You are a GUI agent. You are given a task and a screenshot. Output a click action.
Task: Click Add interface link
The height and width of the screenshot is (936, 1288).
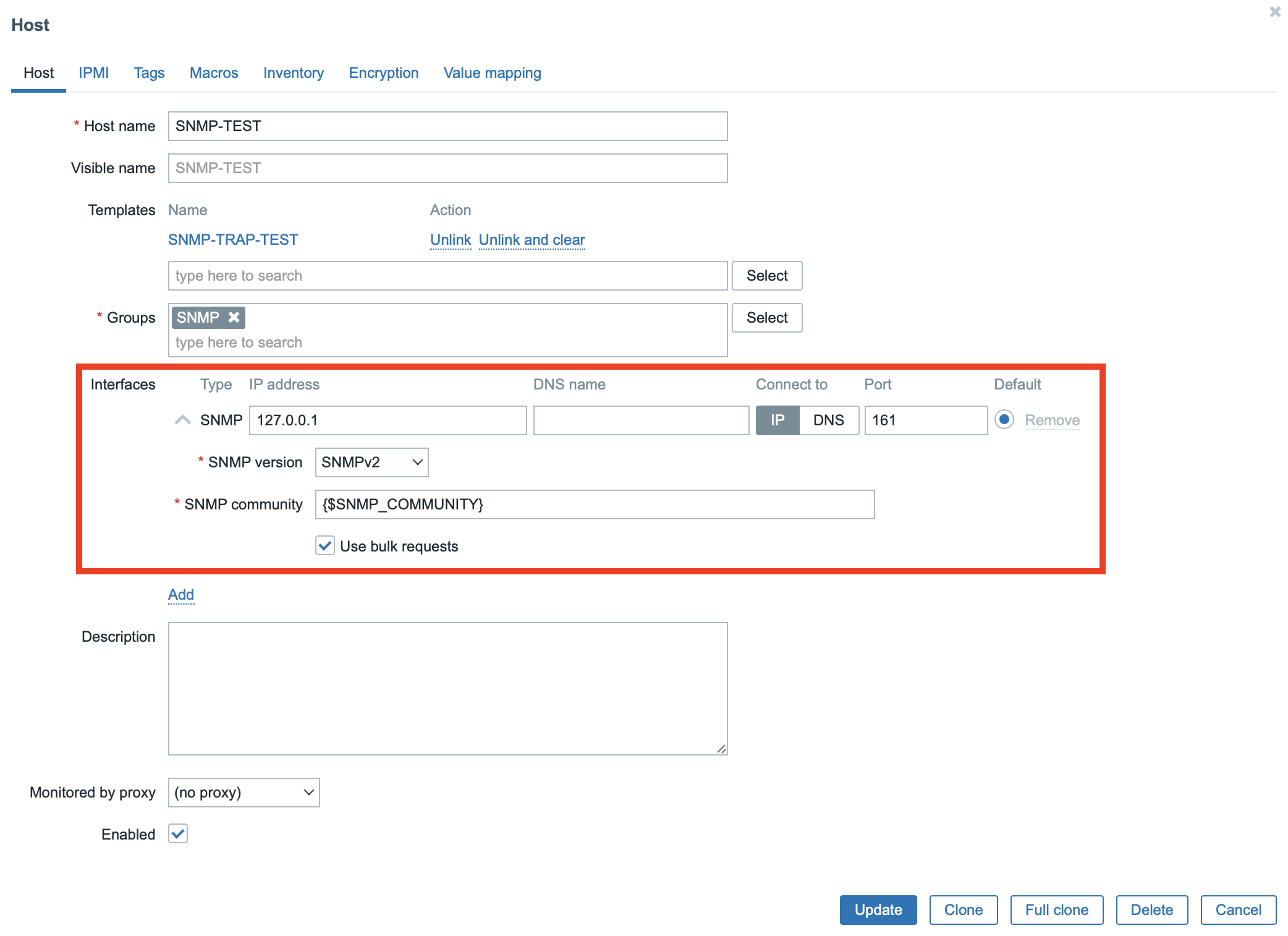coord(181,594)
